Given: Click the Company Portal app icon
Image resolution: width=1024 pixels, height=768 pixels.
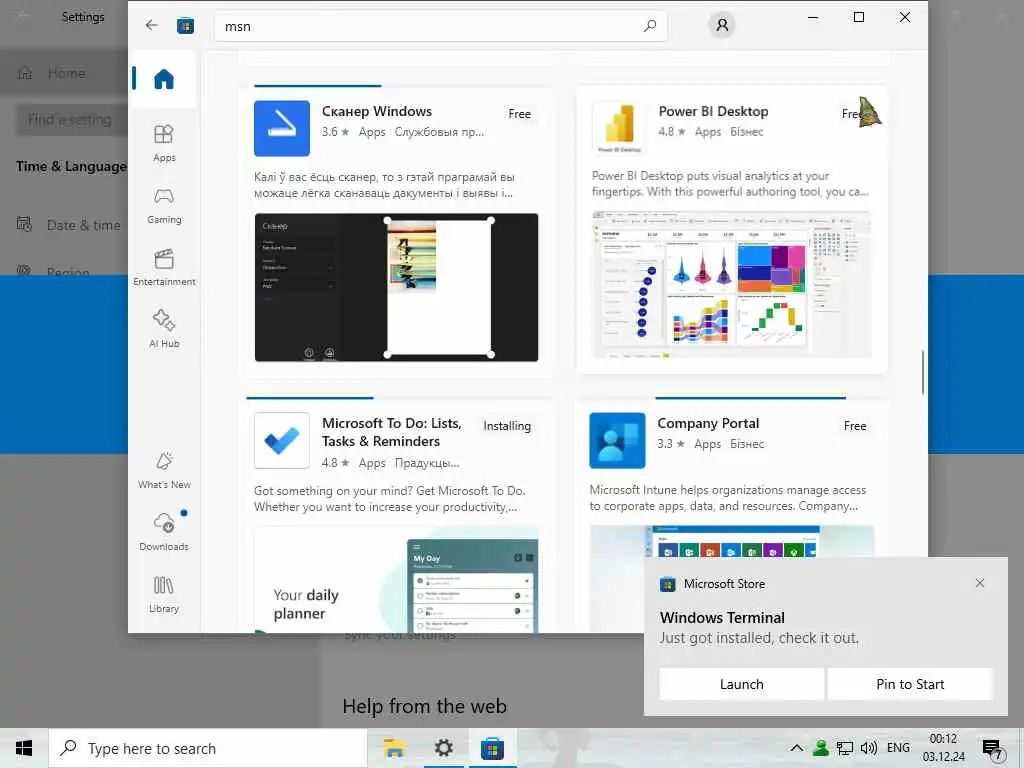Looking at the screenshot, I should (x=617, y=440).
